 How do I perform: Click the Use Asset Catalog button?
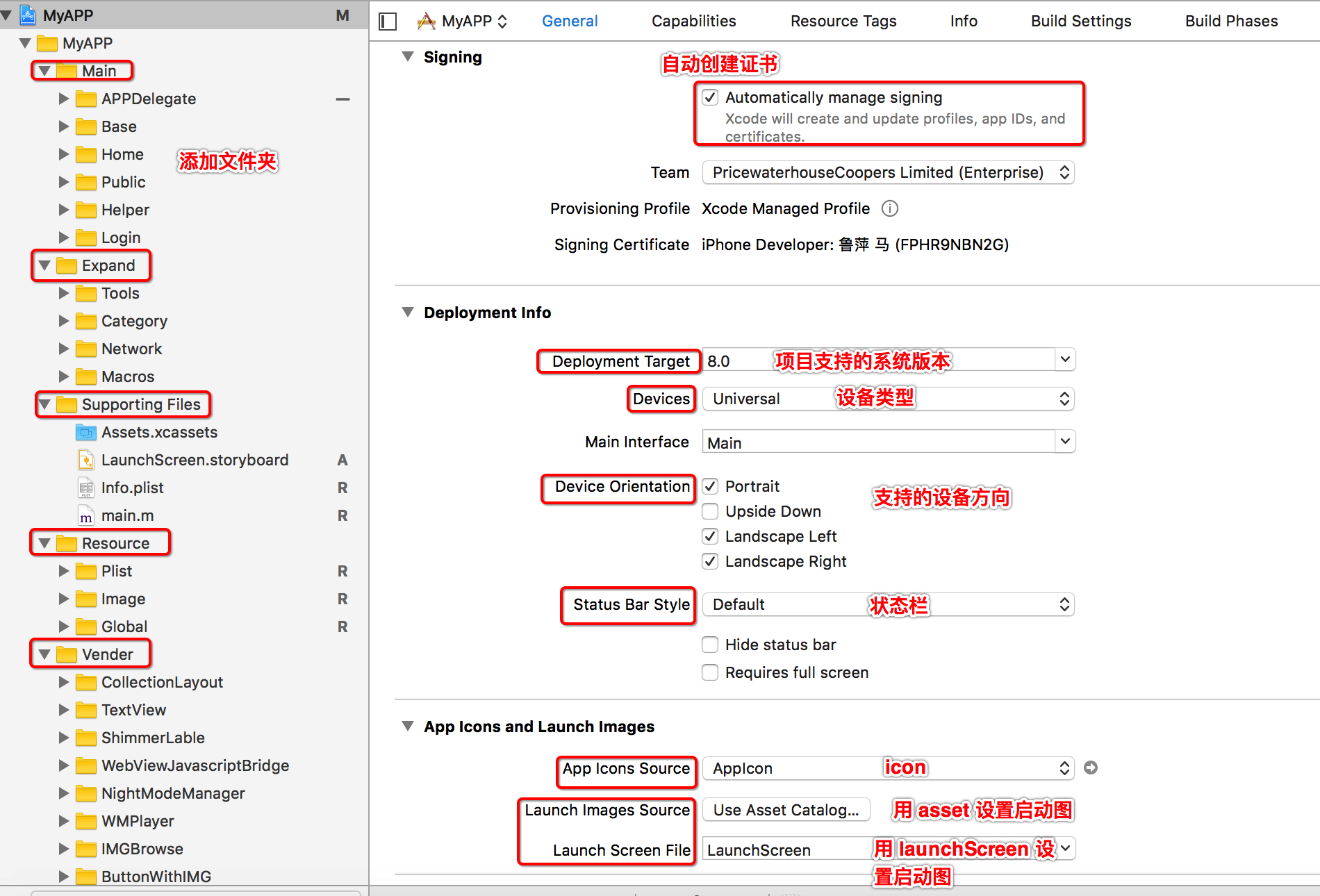tap(786, 810)
